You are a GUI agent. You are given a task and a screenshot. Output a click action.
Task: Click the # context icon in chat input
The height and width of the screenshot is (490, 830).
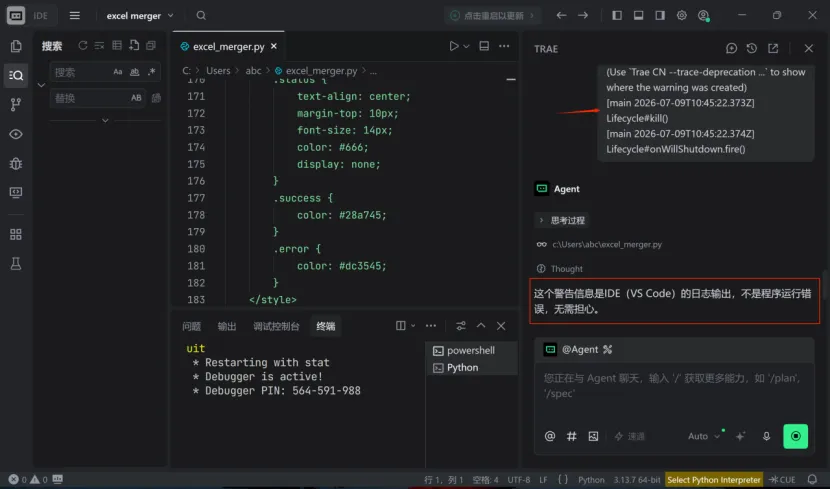[x=572, y=436]
